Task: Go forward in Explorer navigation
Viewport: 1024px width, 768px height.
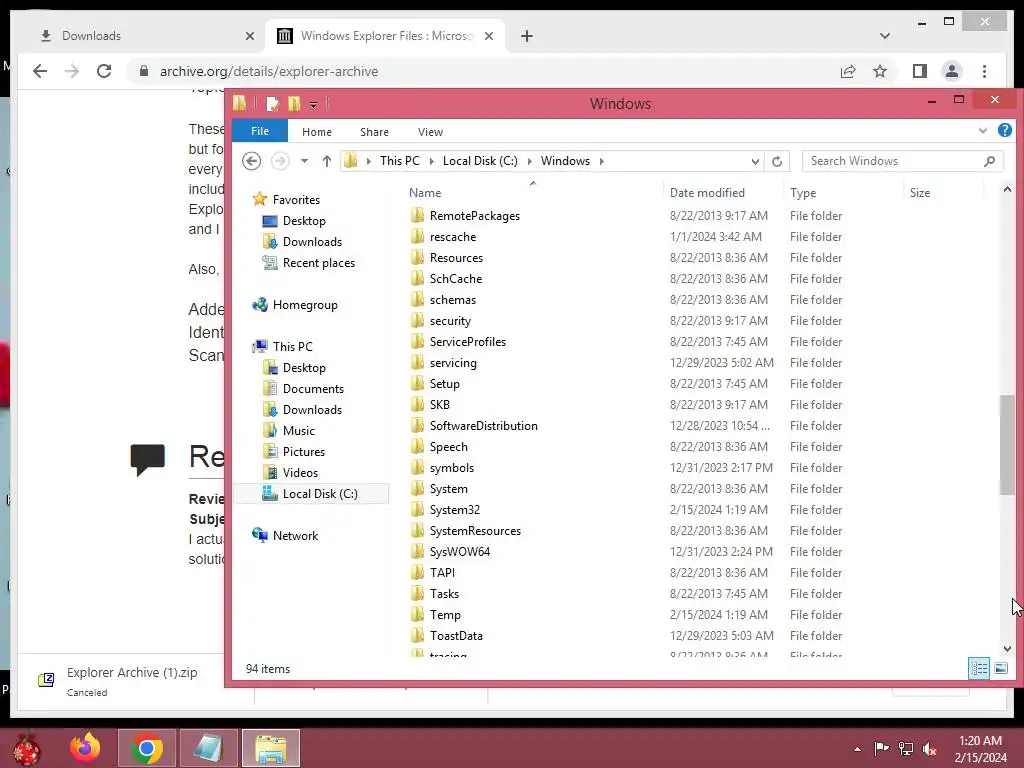Action: point(280,161)
